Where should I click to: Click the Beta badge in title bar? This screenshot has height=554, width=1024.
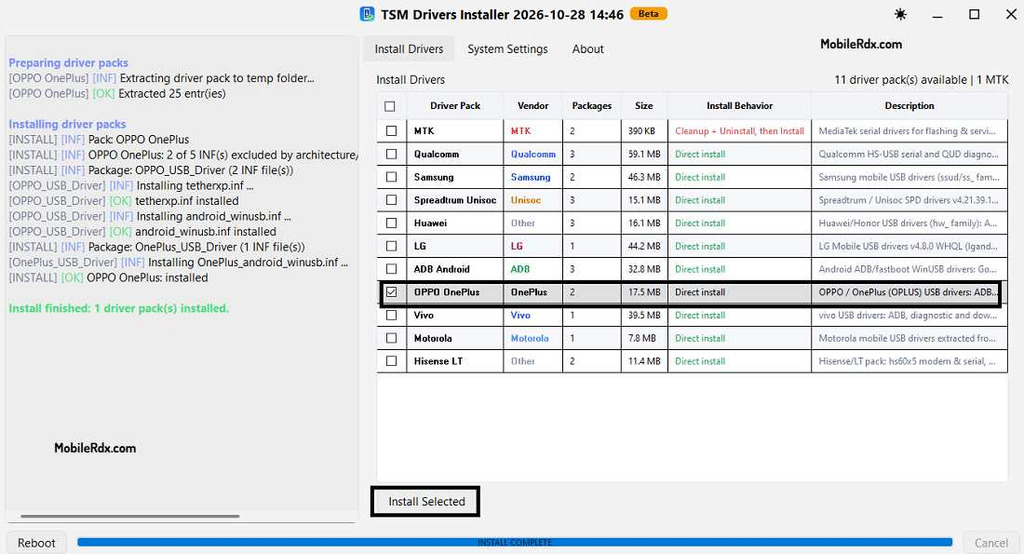click(648, 14)
